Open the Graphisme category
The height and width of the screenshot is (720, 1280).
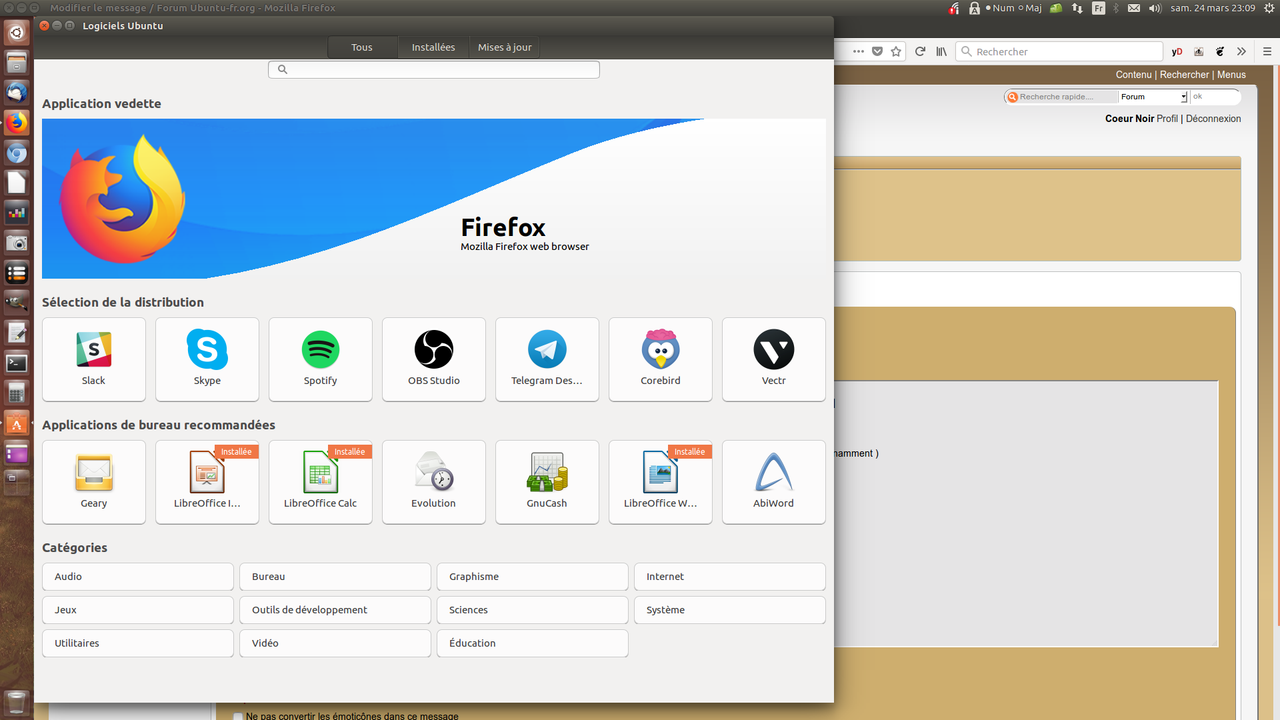click(532, 577)
